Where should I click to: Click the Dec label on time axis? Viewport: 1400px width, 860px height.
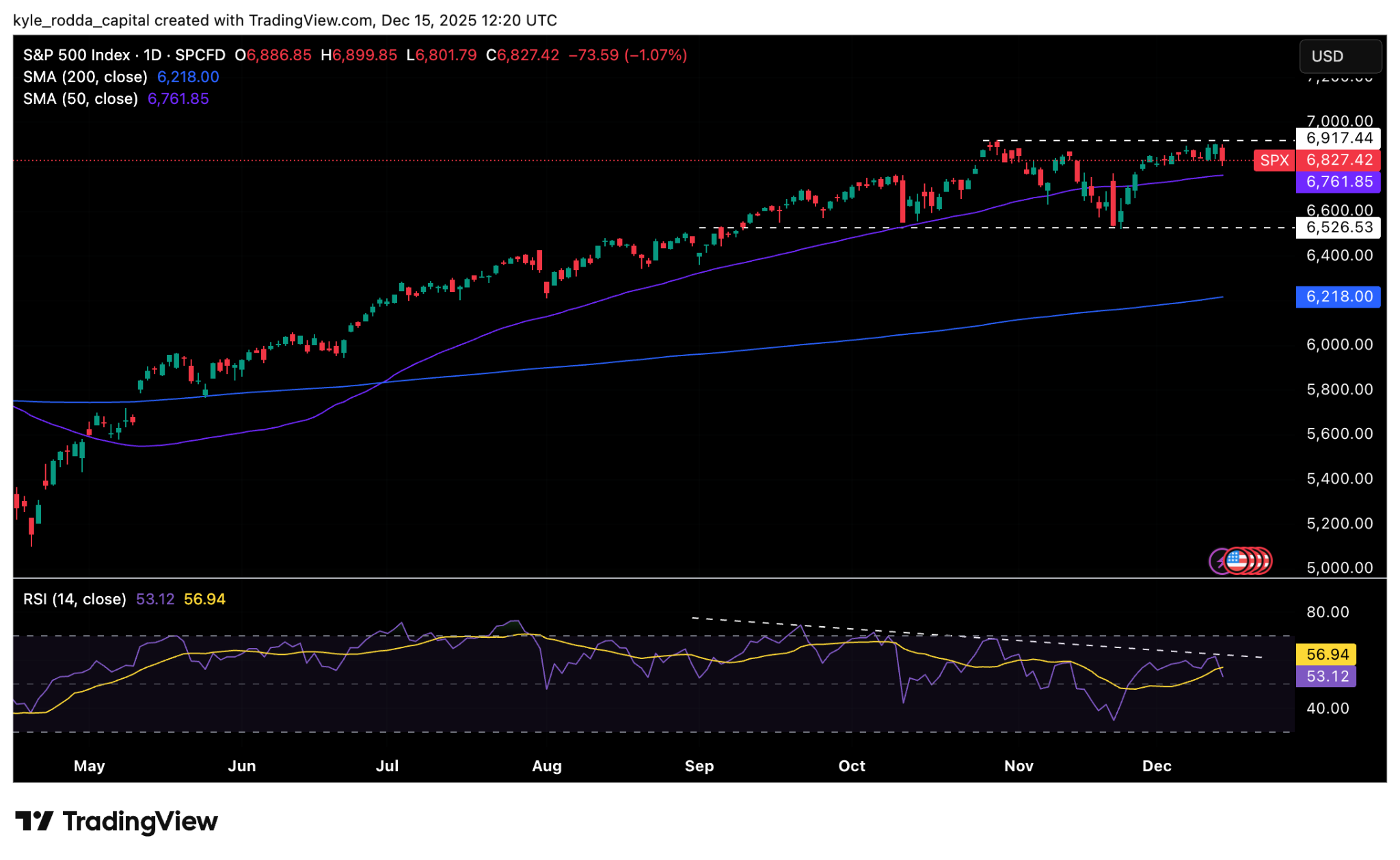point(1157,766)
